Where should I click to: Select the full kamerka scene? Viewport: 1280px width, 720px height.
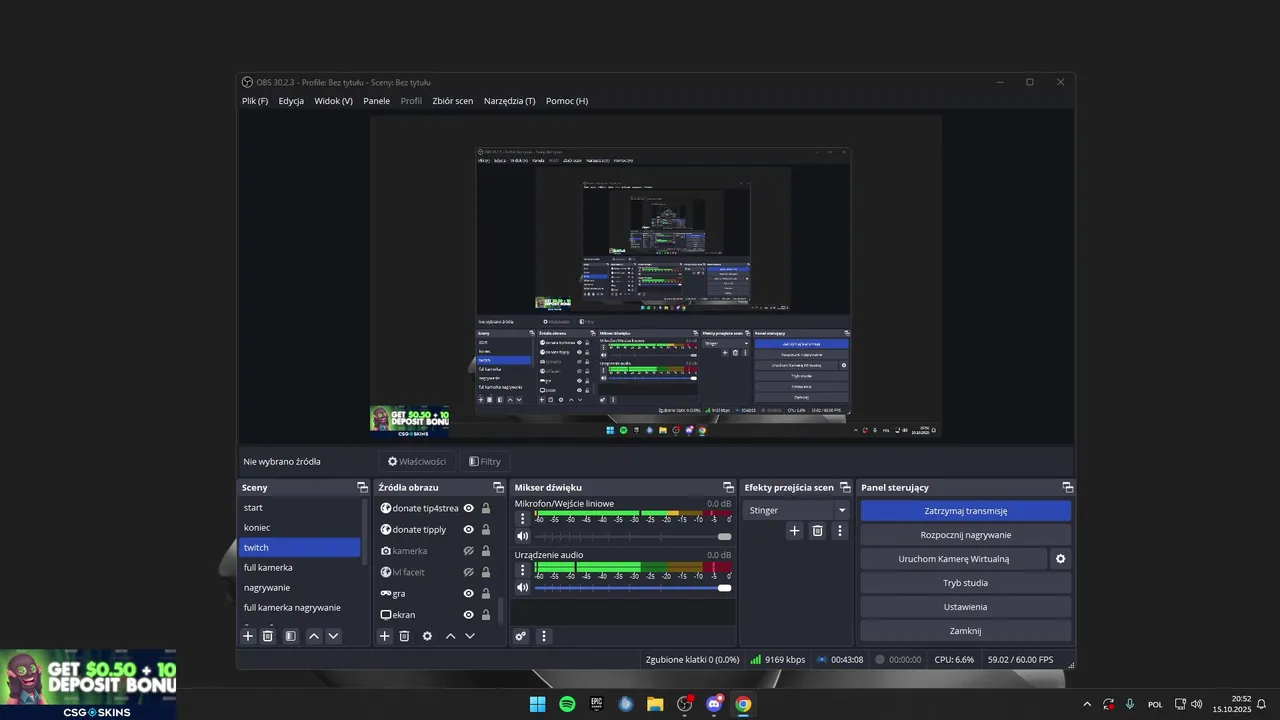299,567
